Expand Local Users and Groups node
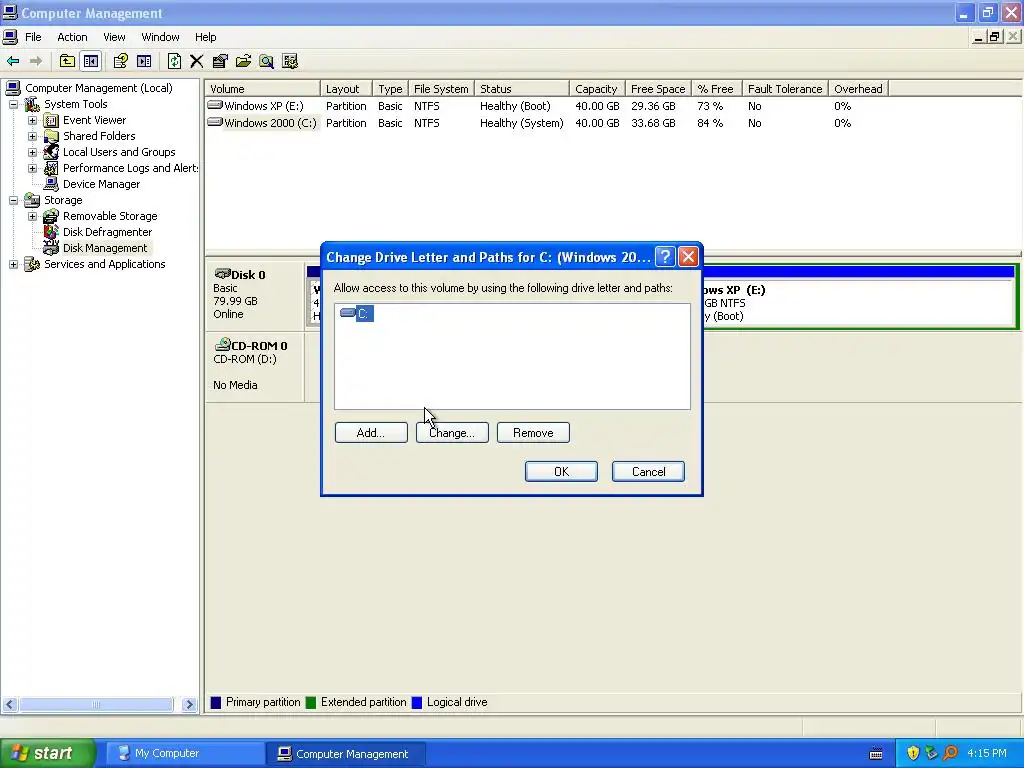 tap(32, 152)
